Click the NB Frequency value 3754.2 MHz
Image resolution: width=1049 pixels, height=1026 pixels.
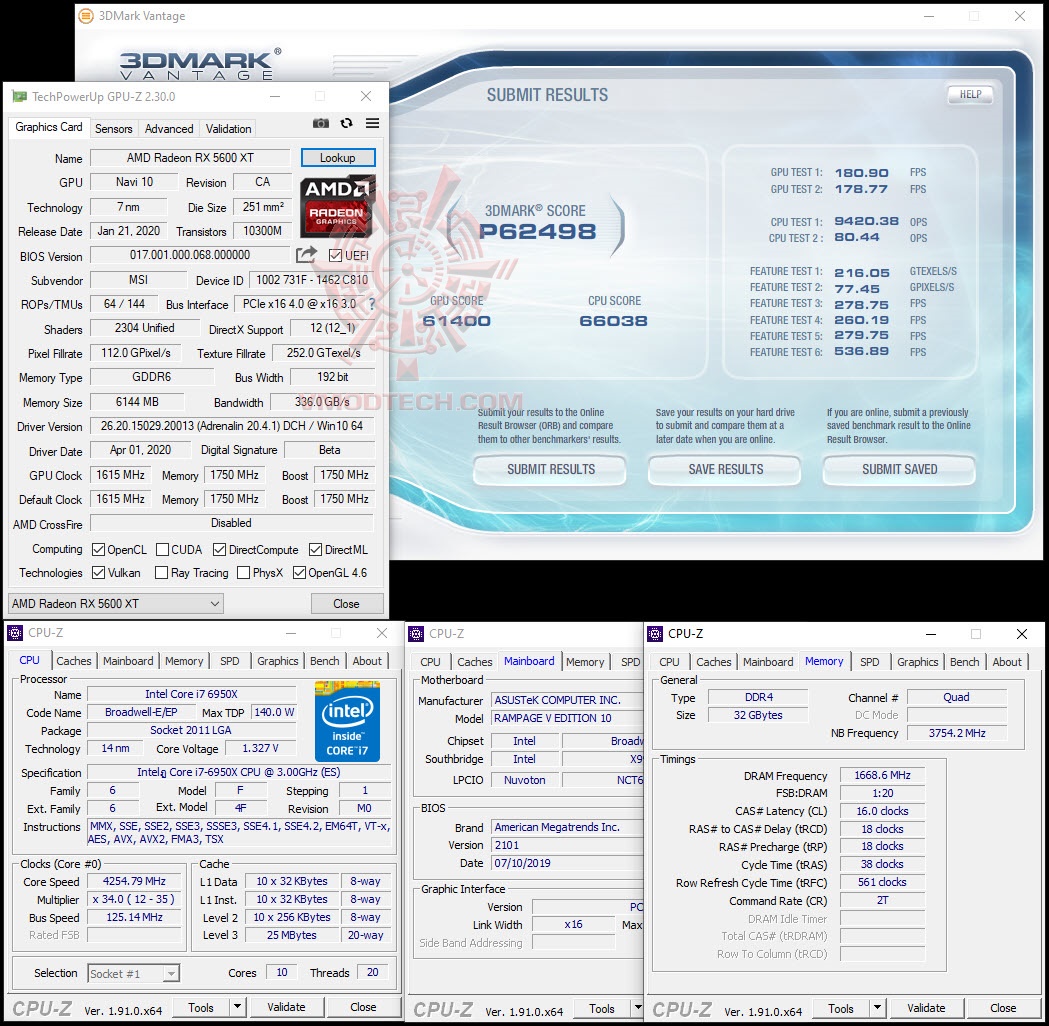[x=957, y=733]
